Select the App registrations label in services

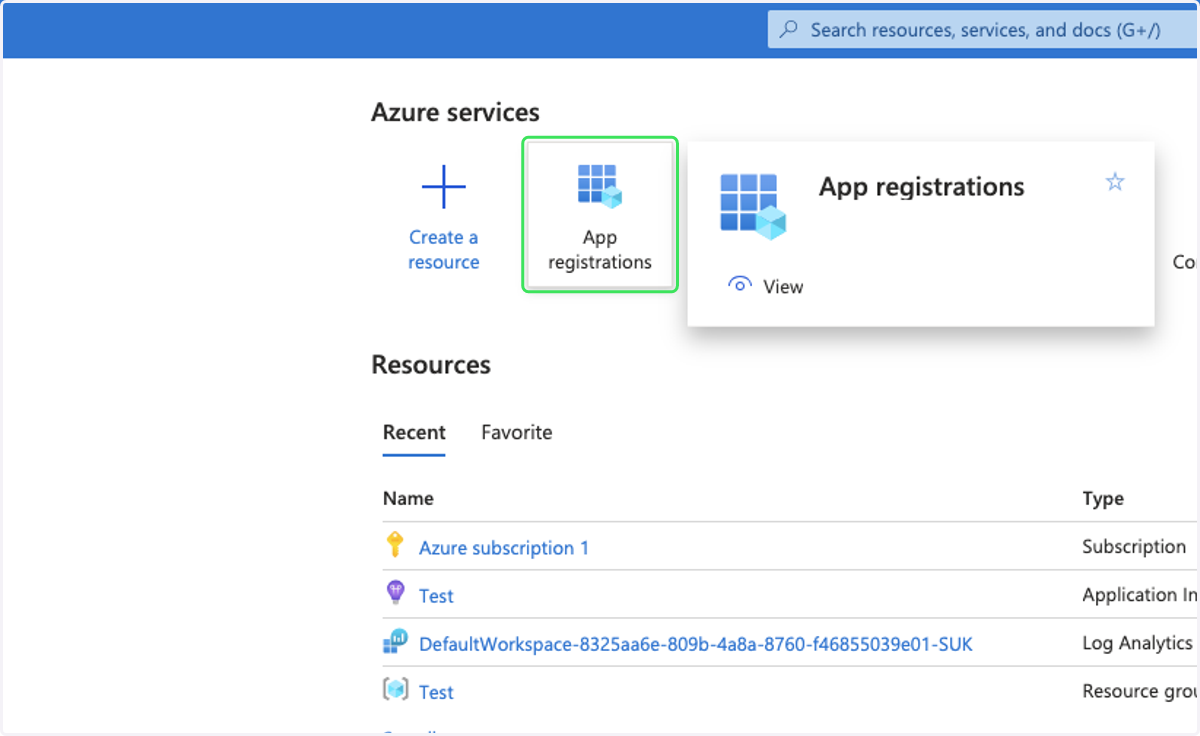click(600, 250)
